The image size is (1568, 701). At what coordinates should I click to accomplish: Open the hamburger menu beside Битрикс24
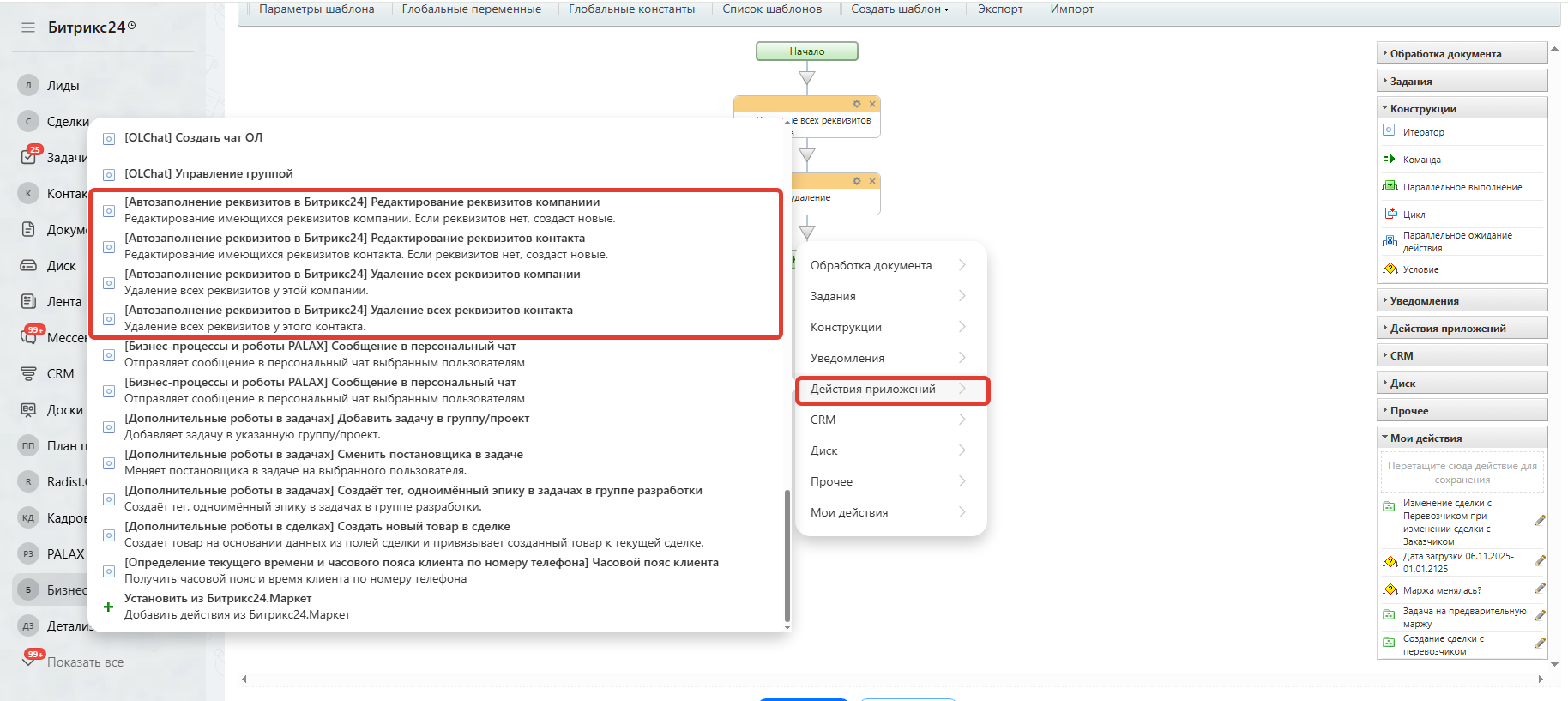[x=28, y=27]
